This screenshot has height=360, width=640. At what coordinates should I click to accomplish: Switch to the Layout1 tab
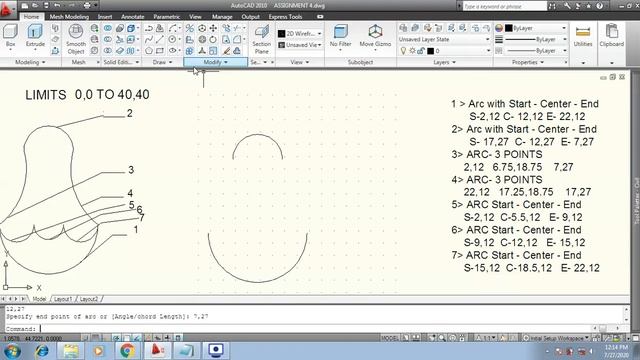[63, 299]
